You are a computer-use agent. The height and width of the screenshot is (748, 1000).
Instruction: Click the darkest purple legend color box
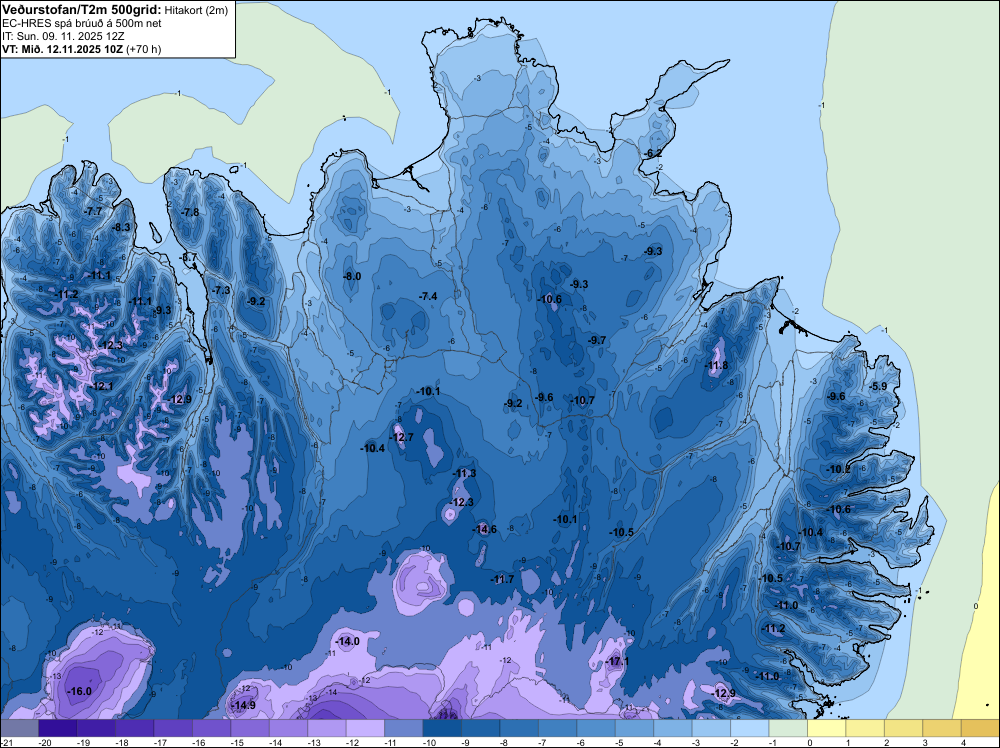(57, 728)
